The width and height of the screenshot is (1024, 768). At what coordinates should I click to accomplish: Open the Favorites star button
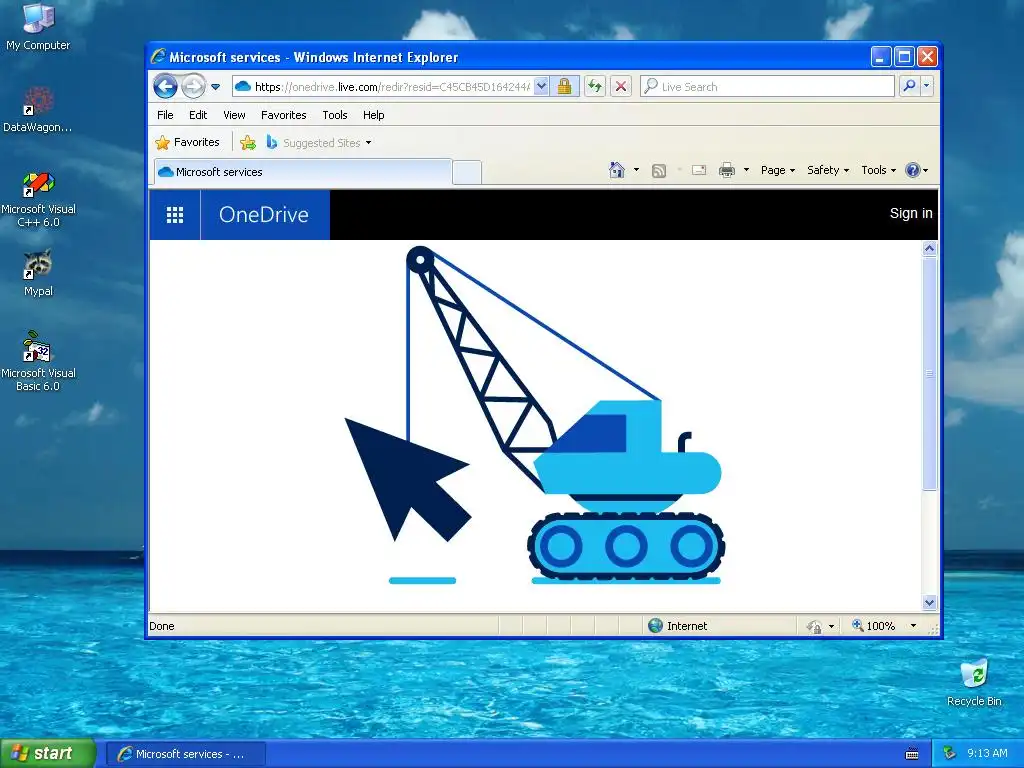187,142
